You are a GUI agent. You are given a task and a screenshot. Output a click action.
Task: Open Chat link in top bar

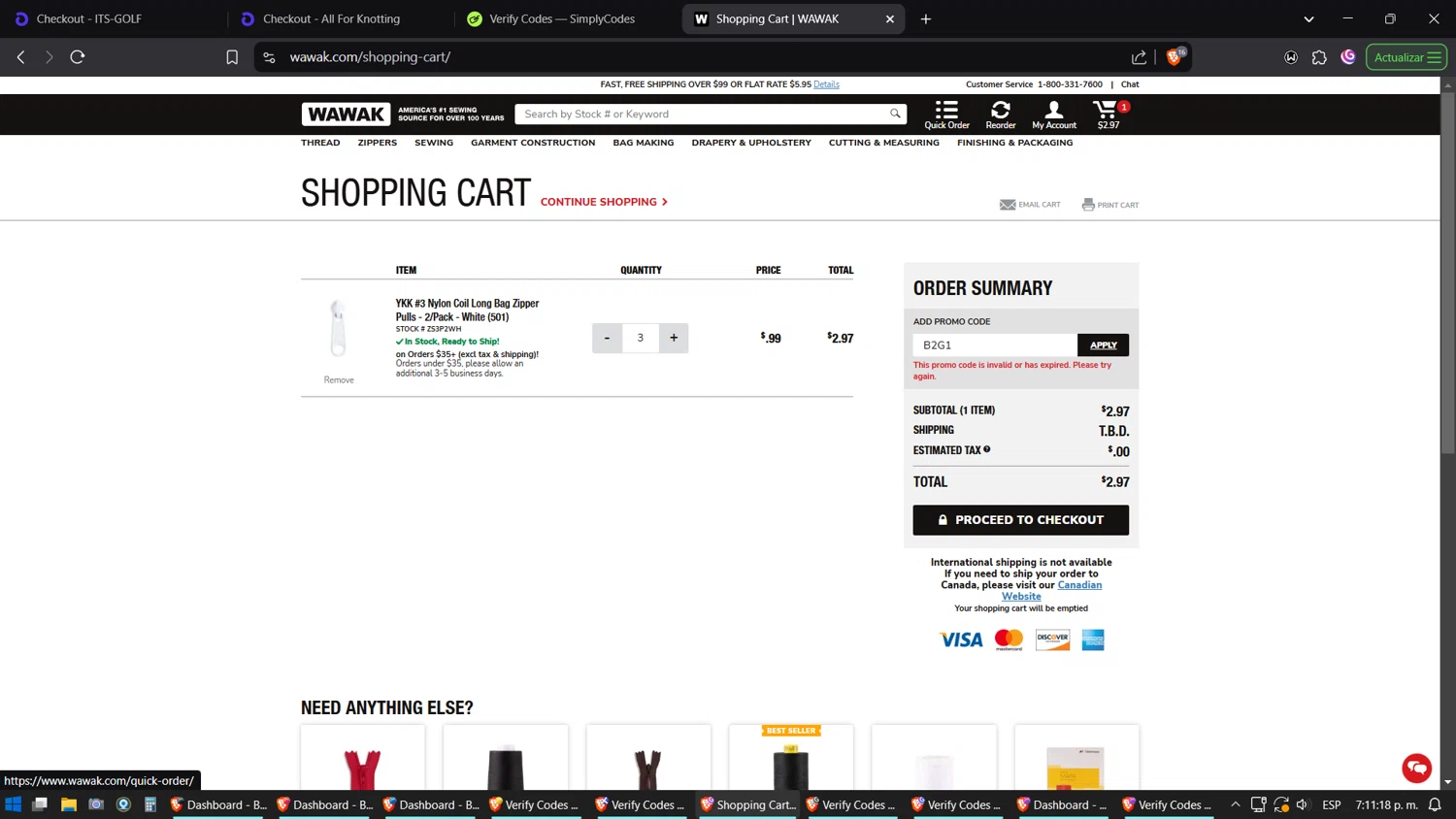[x=1130, y=84]
